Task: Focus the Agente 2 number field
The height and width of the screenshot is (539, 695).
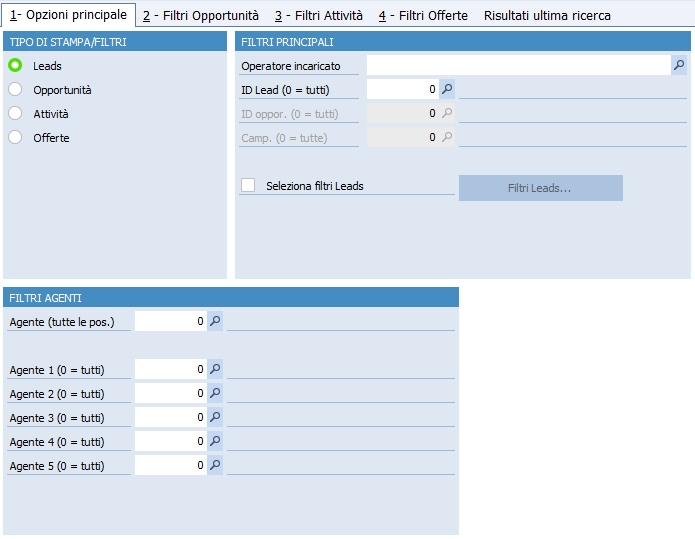Action: tap(171, 393)
